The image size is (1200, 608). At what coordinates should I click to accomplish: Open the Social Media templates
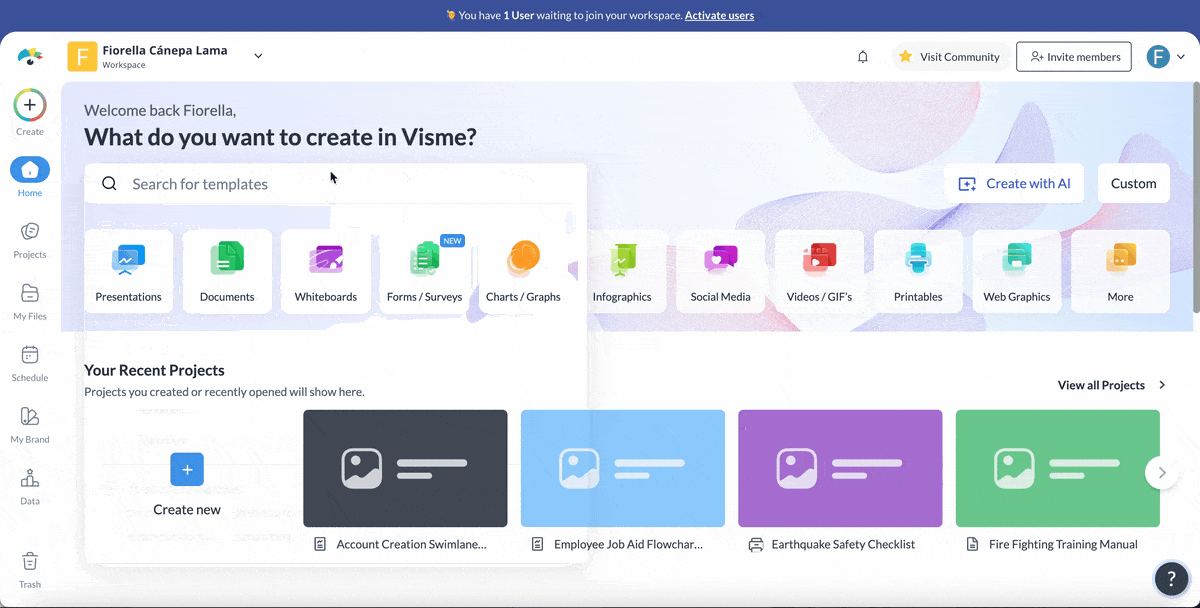[720, 270]
